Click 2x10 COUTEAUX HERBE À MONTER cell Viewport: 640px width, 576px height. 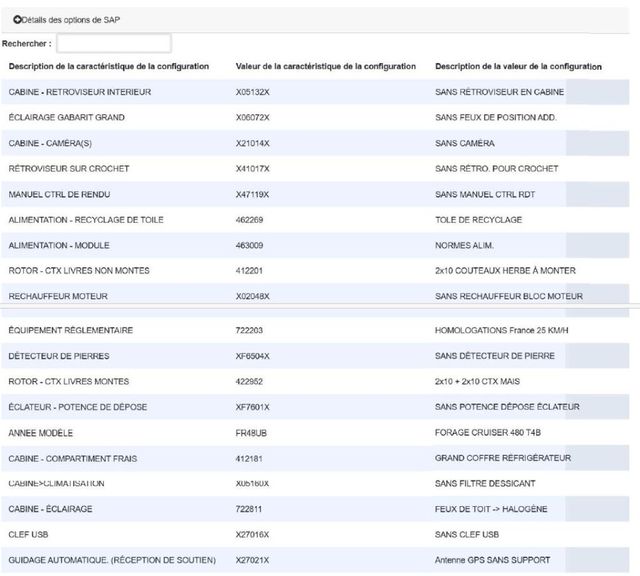[505, 271]
